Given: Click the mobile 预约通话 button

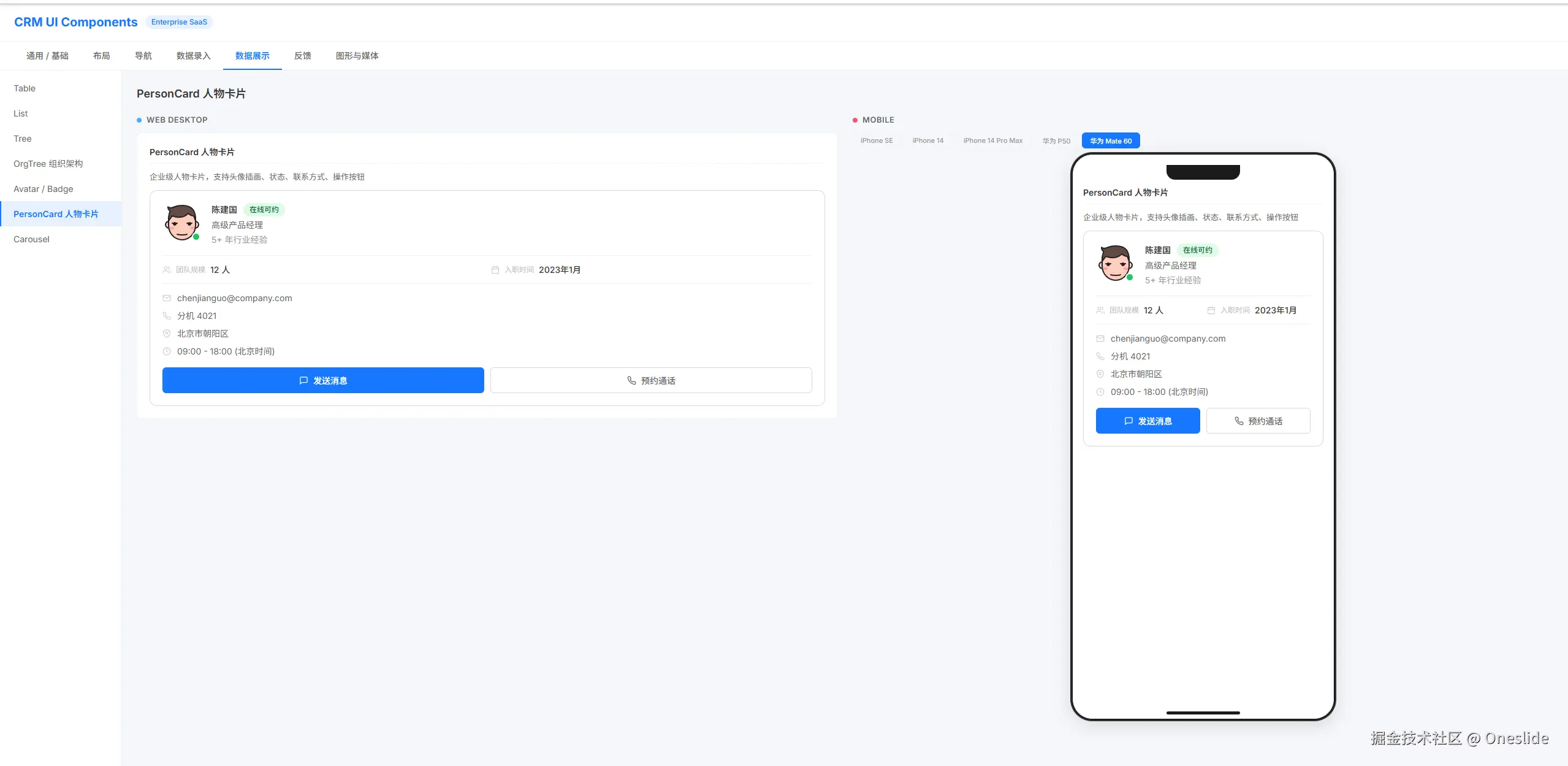Looking at the screenshot, I should (1258, 421).
